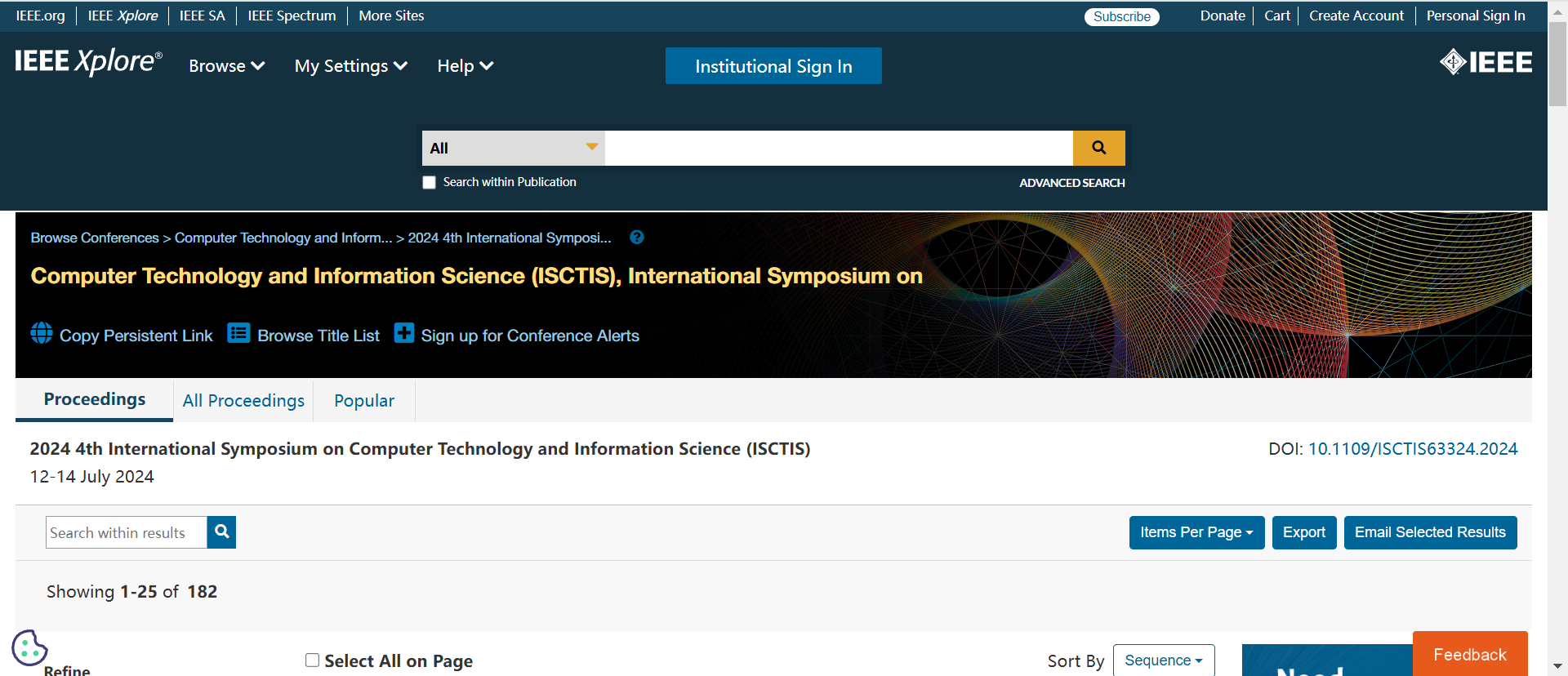1568x676 pixels.
Task: Click the Browse Title List icon
Action: coord(238,333)
